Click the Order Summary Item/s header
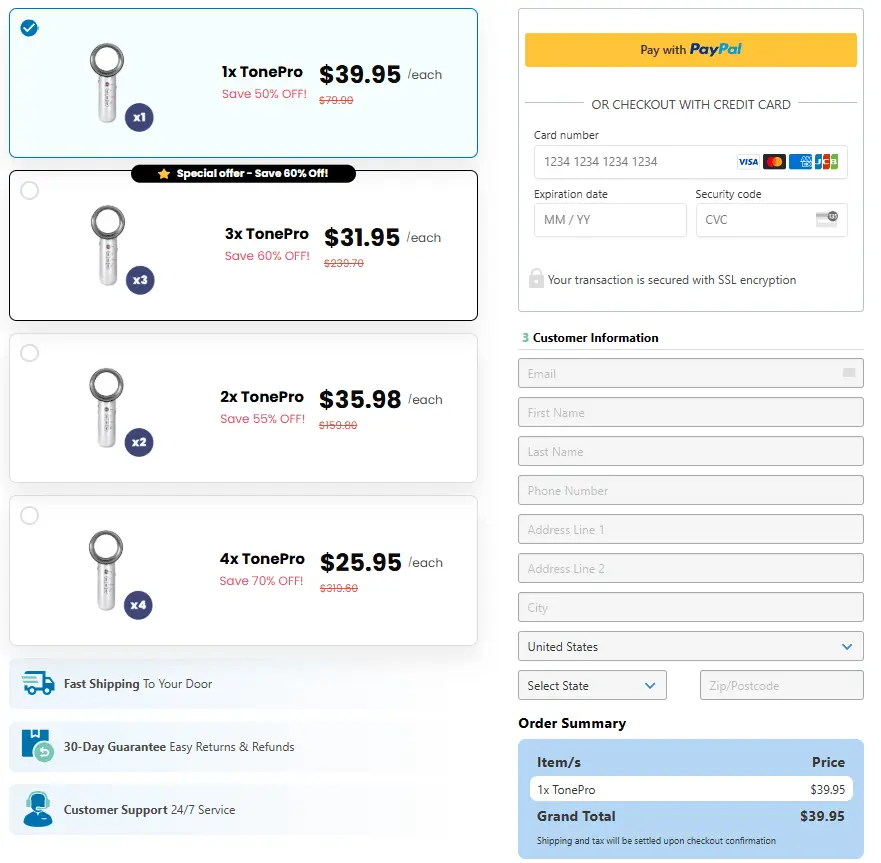881x863 pixels. point(558,762)
